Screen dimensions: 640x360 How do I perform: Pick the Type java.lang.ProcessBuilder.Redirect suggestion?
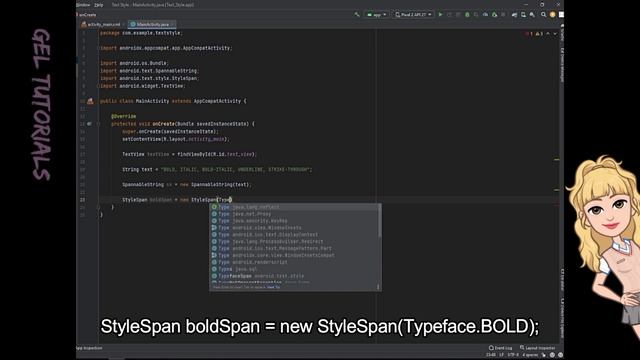[293, 242]
